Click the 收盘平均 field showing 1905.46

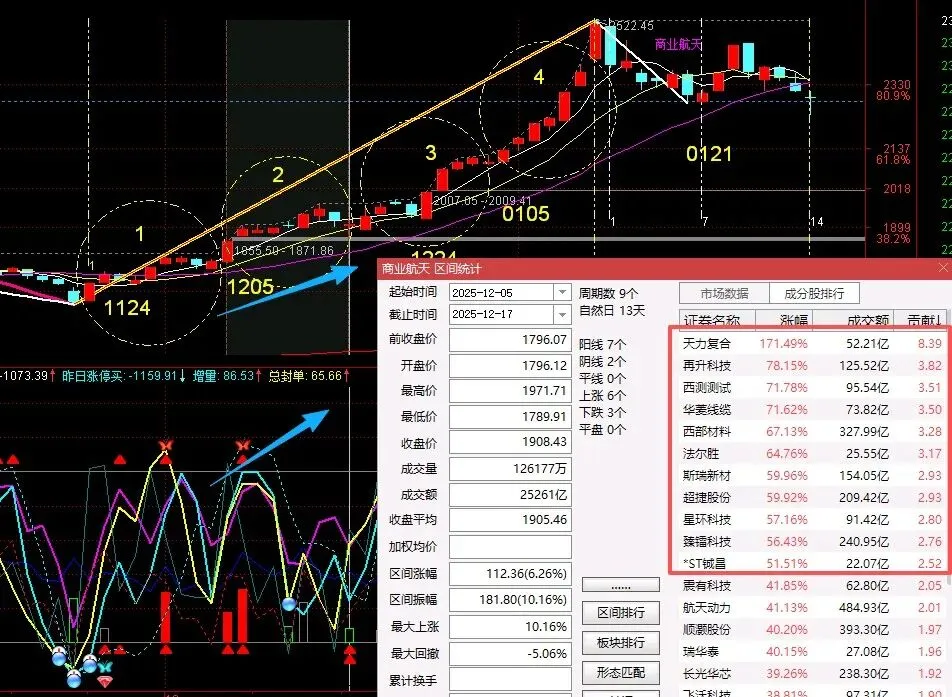(x=510, y=520)
